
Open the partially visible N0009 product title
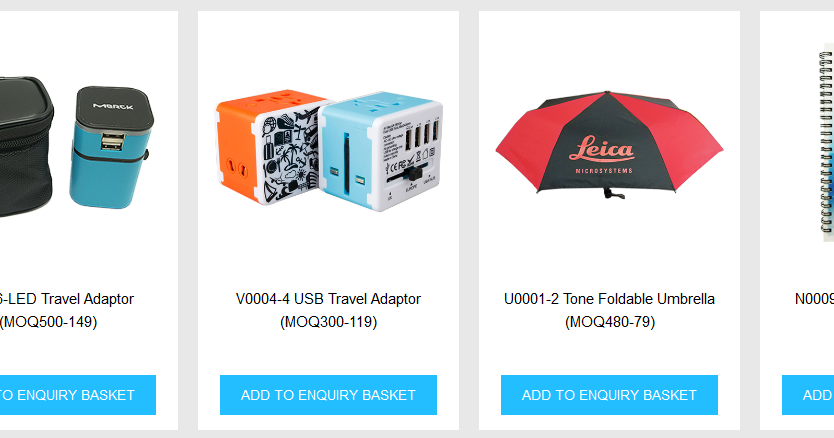pyautogui.click(x=814, y=299)
